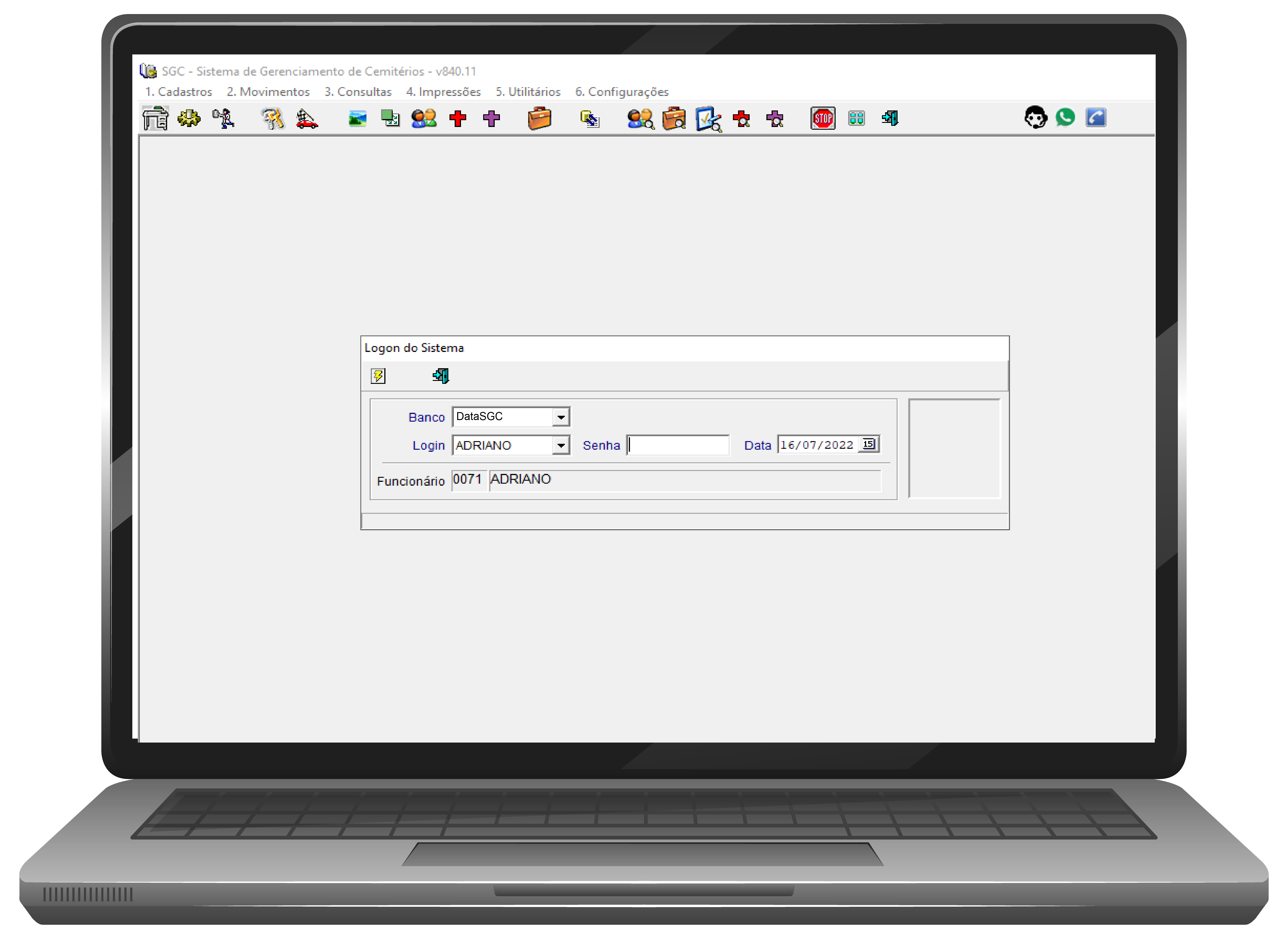Click the checklist search icon with pen
The image size is (1288, 939).
click(x=708, y=119)
